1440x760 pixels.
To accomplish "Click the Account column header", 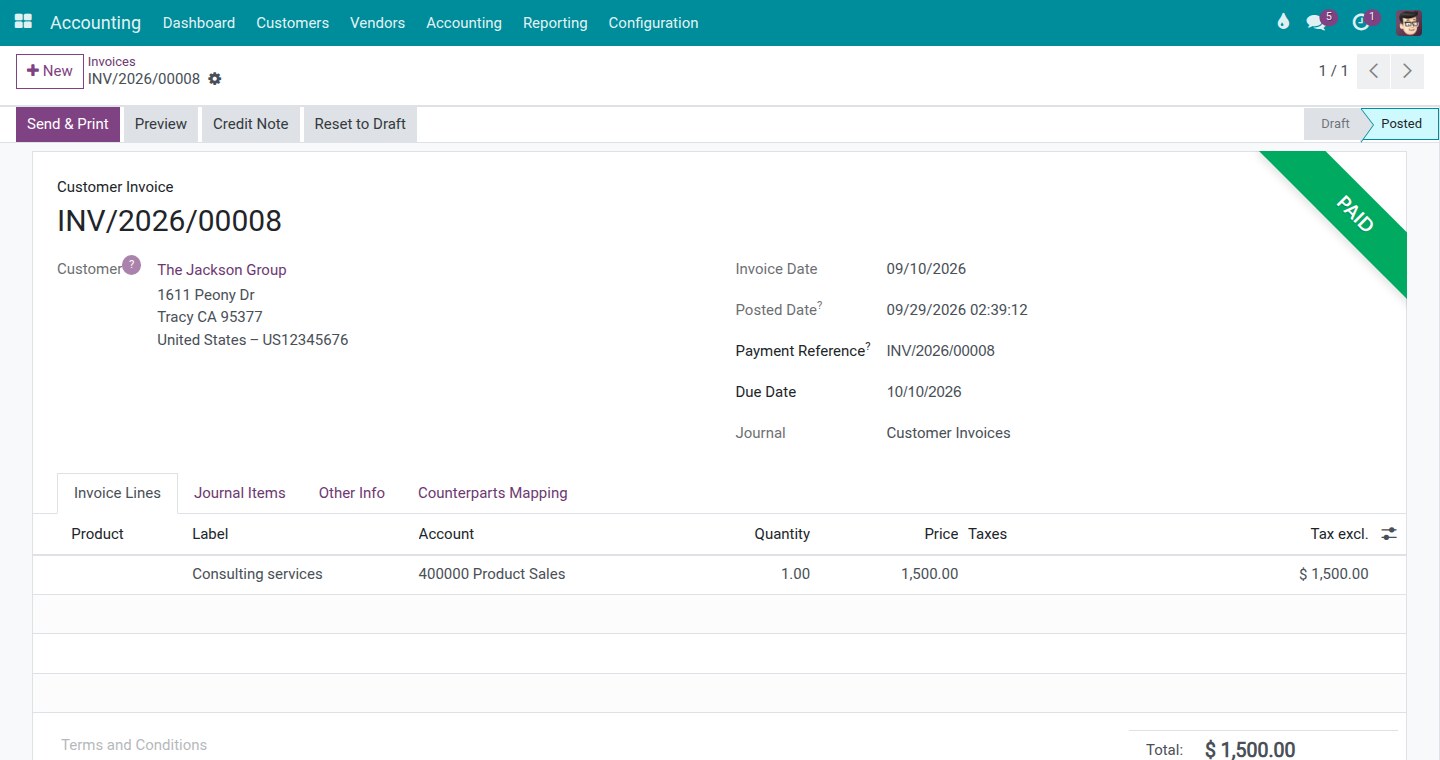I will coord(446,534).
